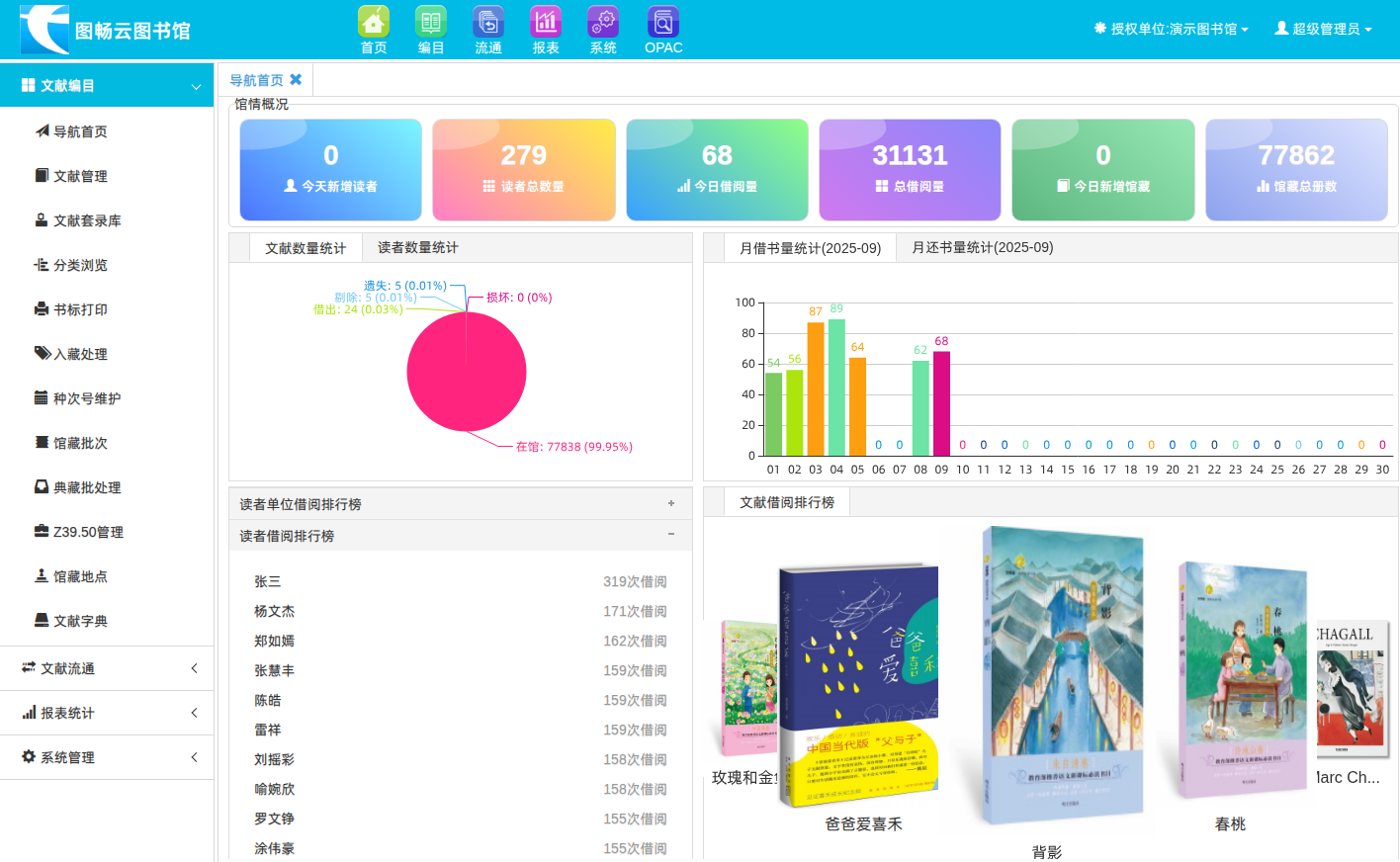
Task: Collapse 读者借阅排行榜 panel with minus
Action: (671, 535)
